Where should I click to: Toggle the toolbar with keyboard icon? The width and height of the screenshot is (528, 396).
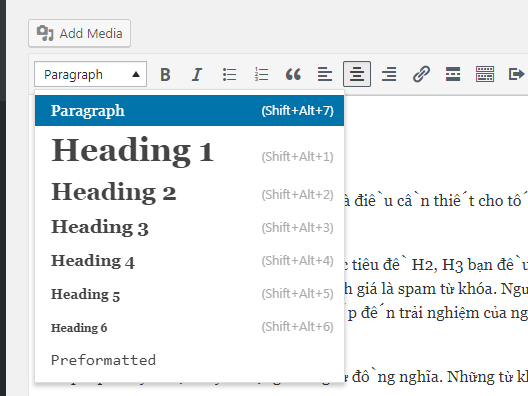click(x=485, y=74)
